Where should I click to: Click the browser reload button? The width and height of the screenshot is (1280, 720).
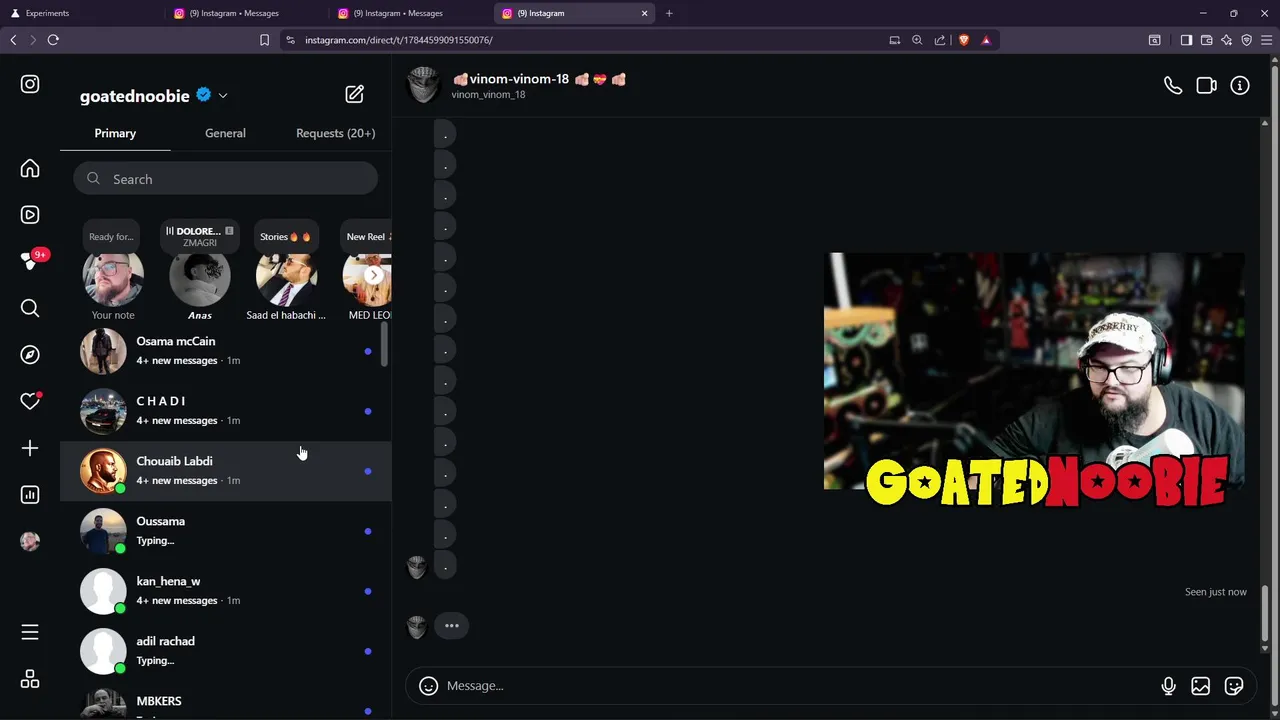(53, 40)
